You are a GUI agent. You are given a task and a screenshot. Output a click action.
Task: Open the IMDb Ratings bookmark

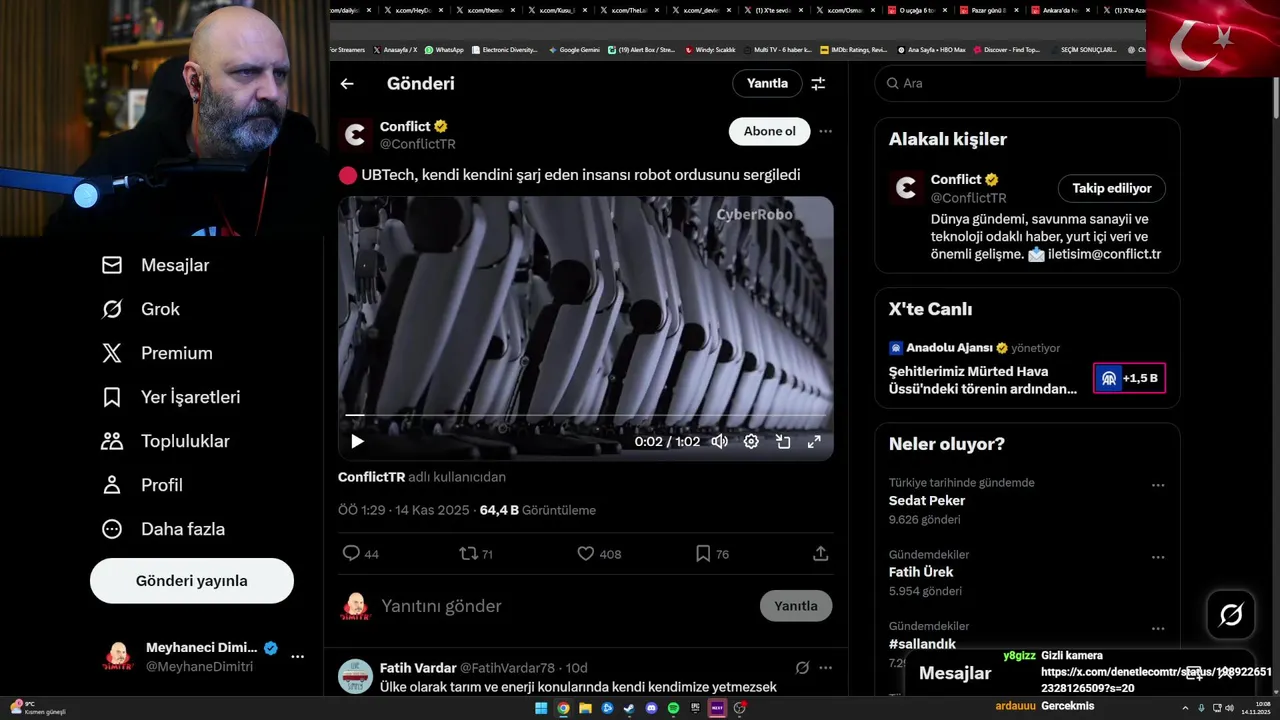click(x=853, y=49)
